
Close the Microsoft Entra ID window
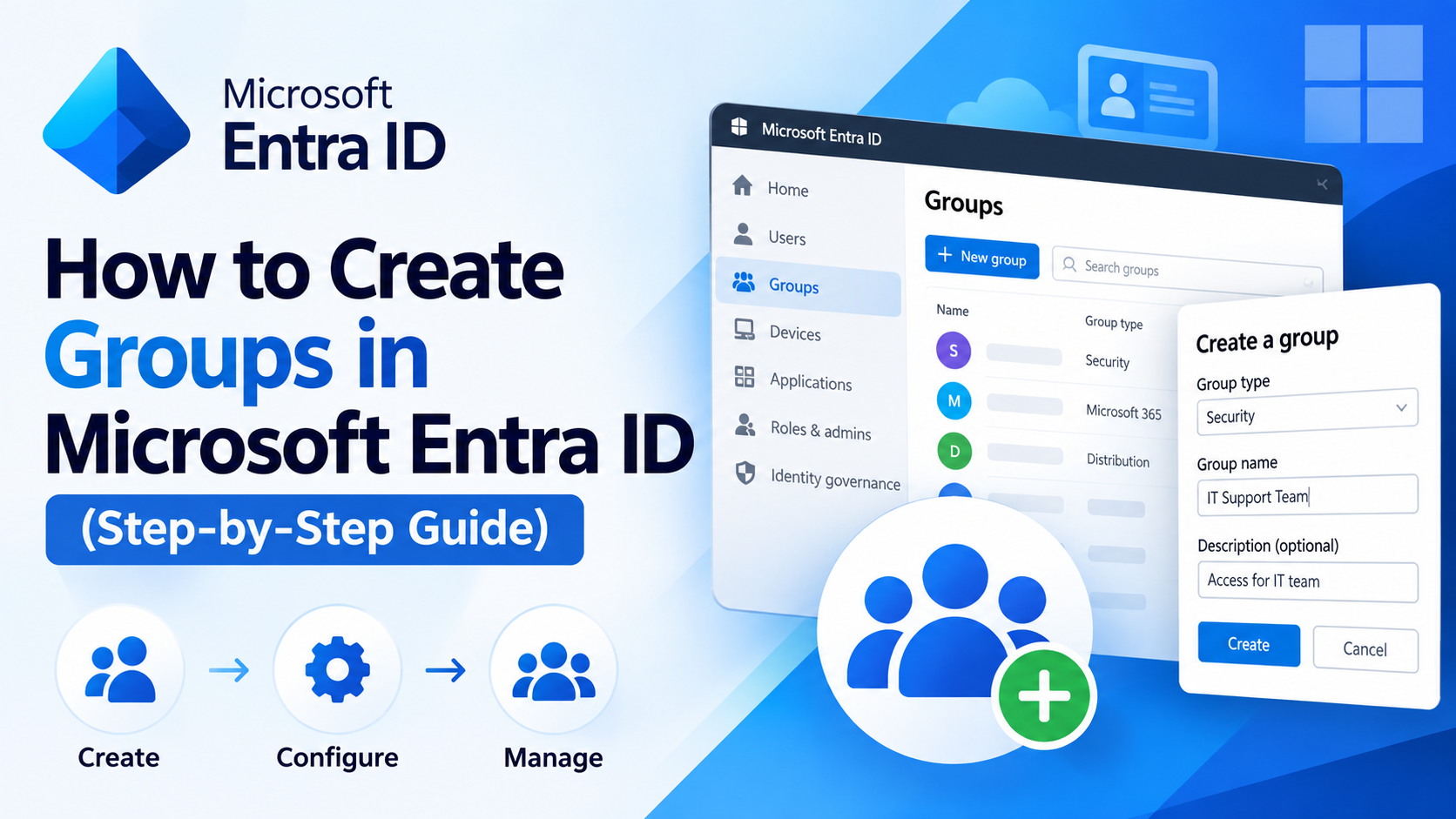pyautogui.click(x=1322, y=184)
